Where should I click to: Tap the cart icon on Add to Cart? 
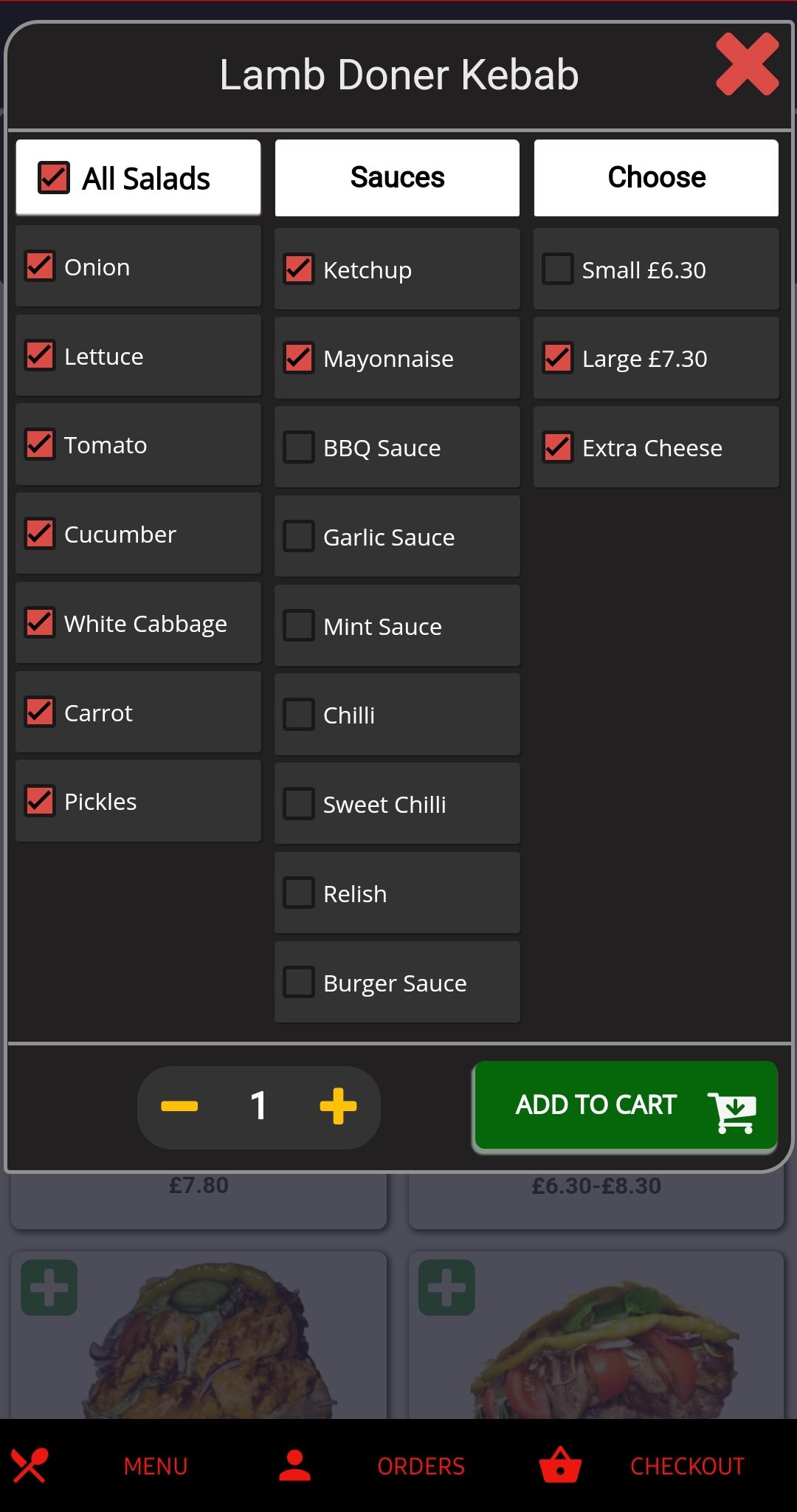[732, 1110]
